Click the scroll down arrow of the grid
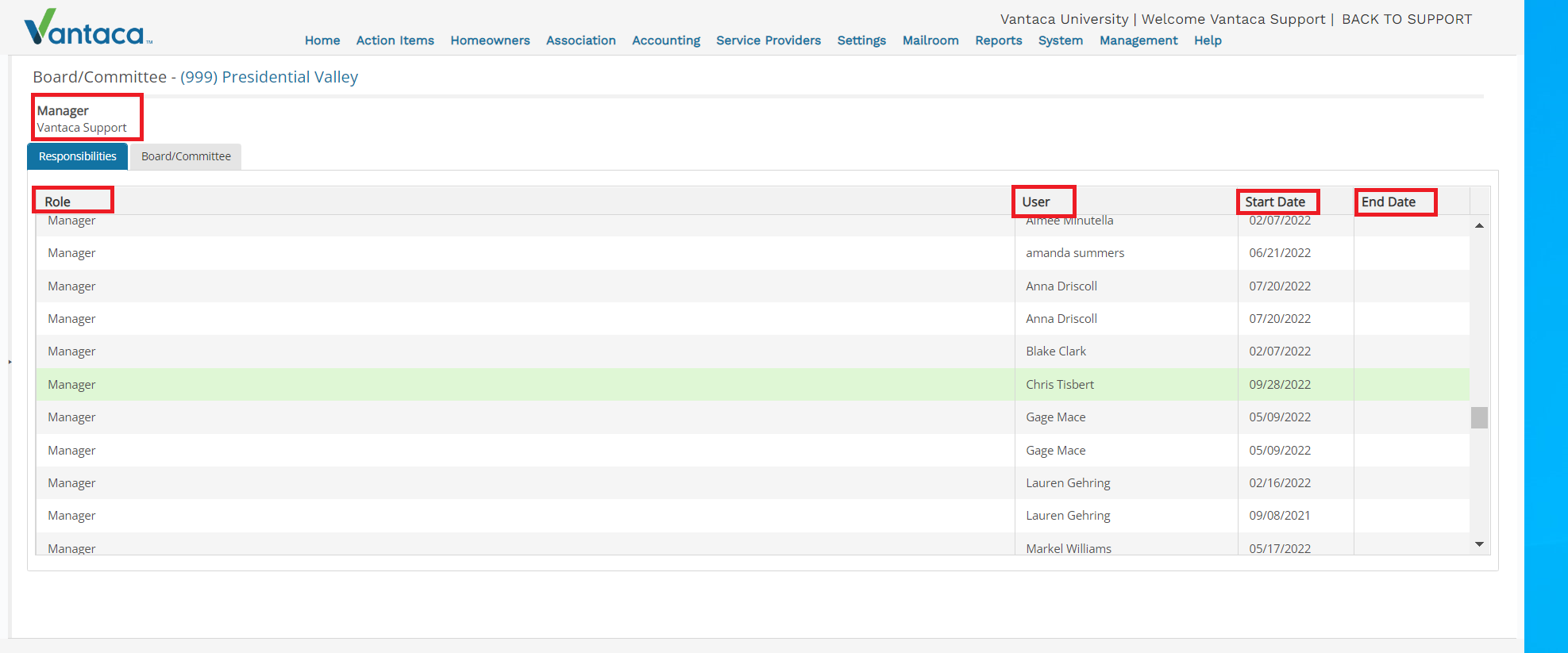The width and height of the screenshot is (1568, 653). [1479, 544]
